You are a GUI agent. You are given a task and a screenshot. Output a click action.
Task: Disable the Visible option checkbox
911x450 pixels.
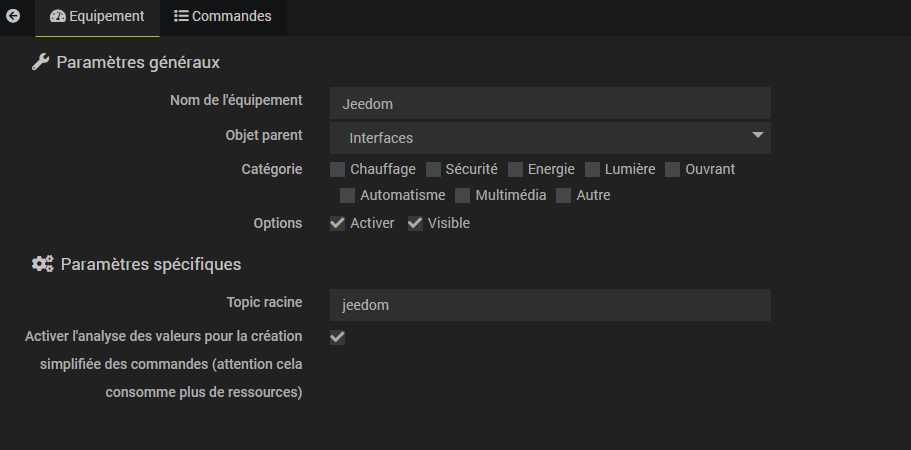point(415,224)
